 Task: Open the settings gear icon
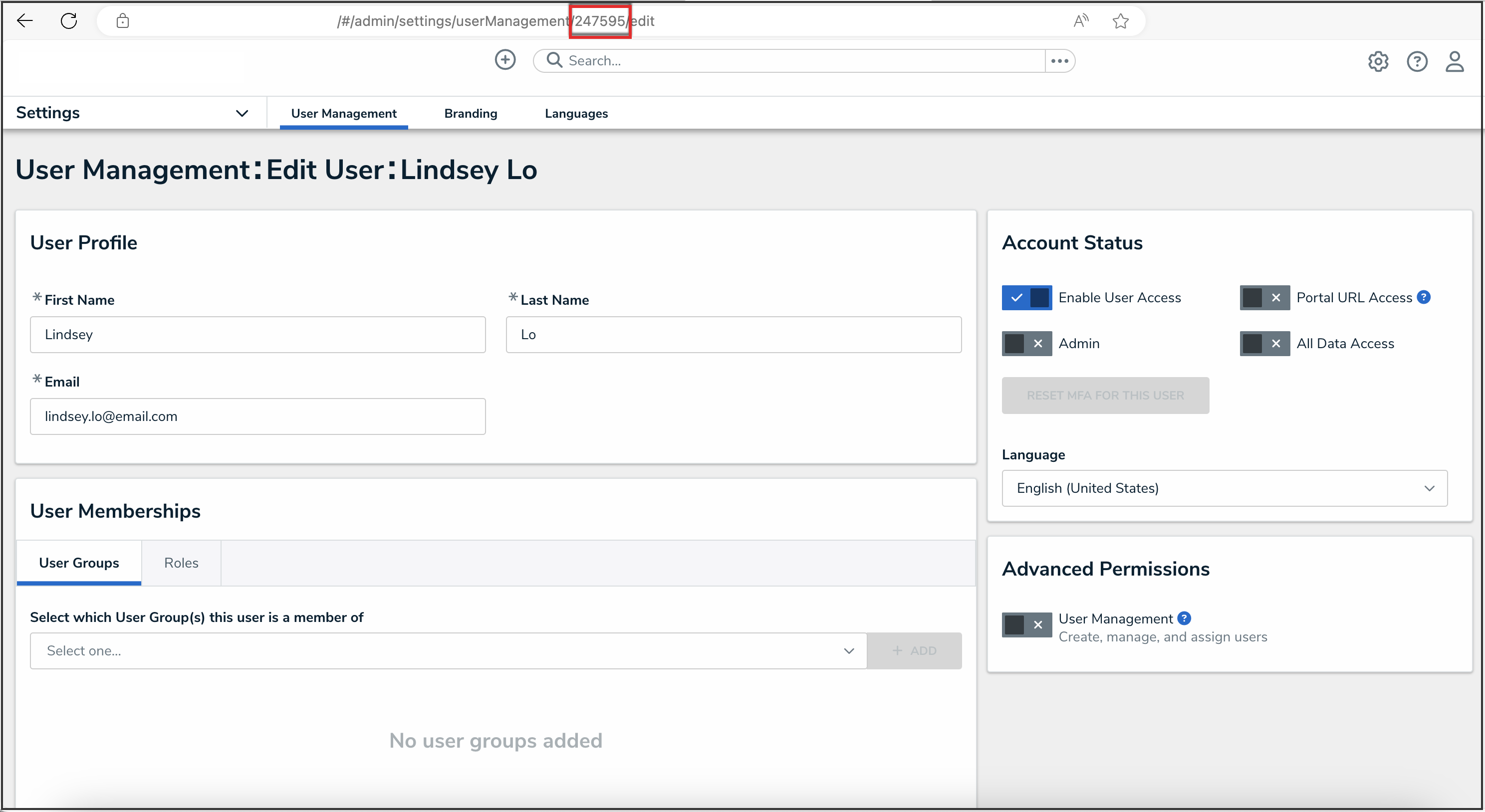(1378, 61)
